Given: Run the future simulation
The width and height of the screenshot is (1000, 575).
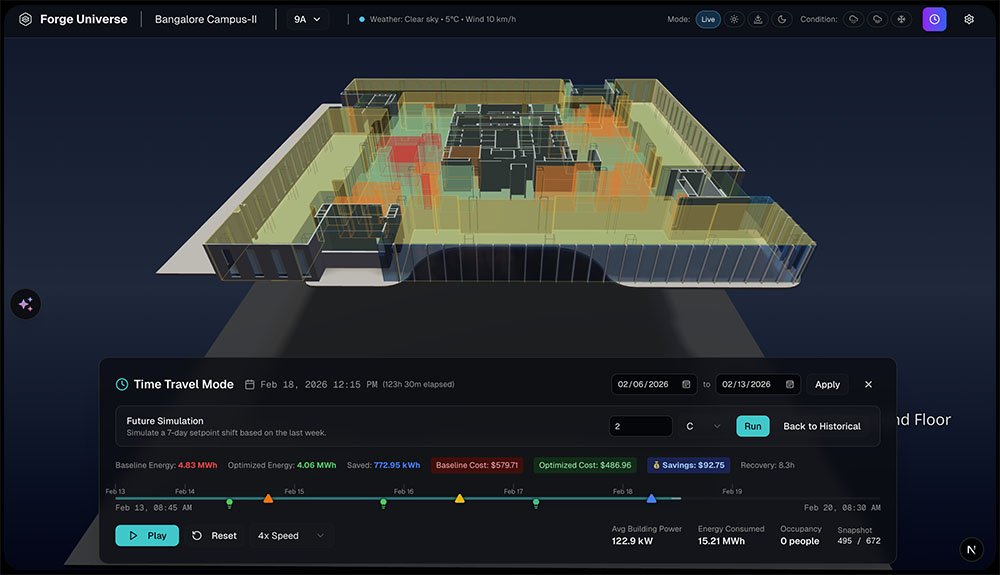Looking at the screenshot, I should pyautogui.click(x=752, y=426).
